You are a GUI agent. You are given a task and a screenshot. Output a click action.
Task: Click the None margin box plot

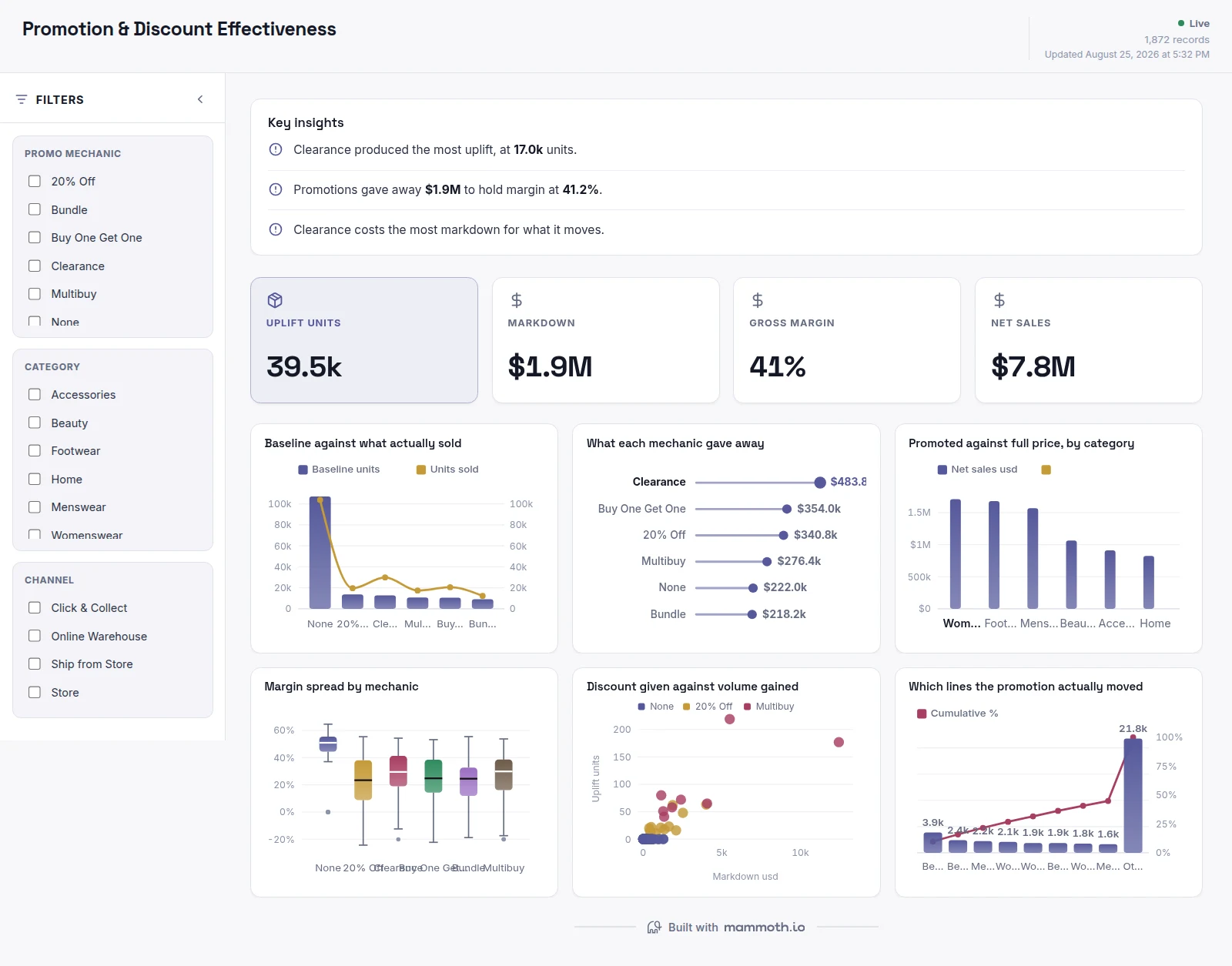coord(328,744)
